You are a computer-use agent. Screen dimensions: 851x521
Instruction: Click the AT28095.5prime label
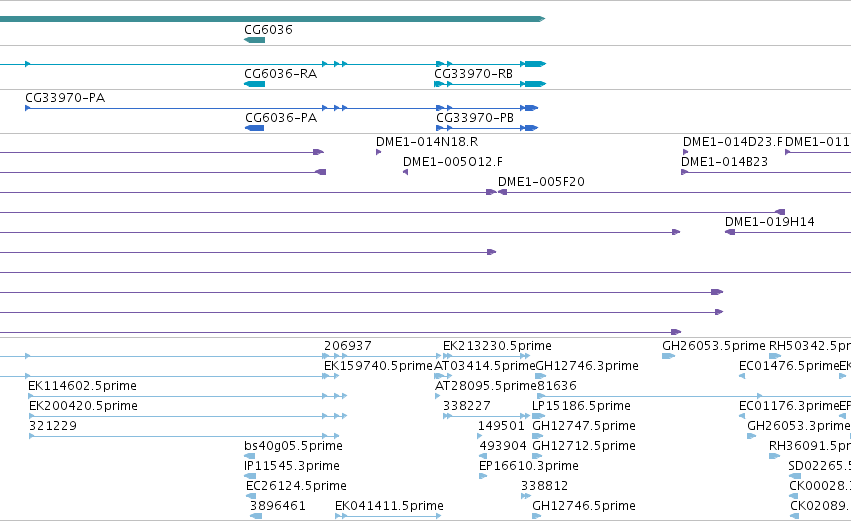coord(486,386)
